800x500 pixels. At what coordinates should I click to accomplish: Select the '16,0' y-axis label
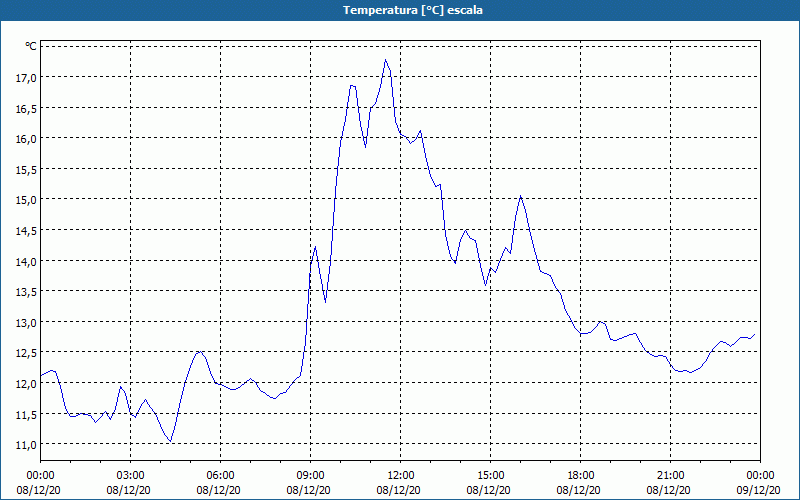click(x=27, y=139)
